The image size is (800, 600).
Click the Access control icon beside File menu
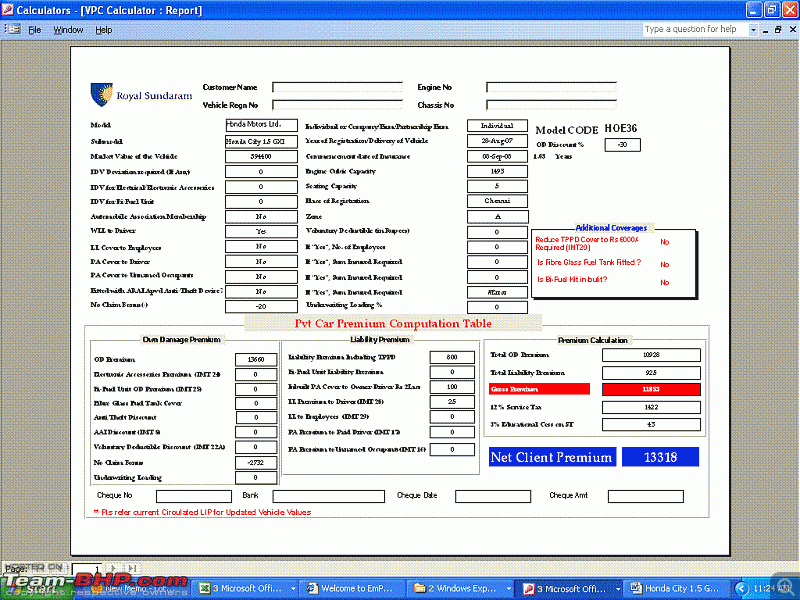click(x=12, y=30)
